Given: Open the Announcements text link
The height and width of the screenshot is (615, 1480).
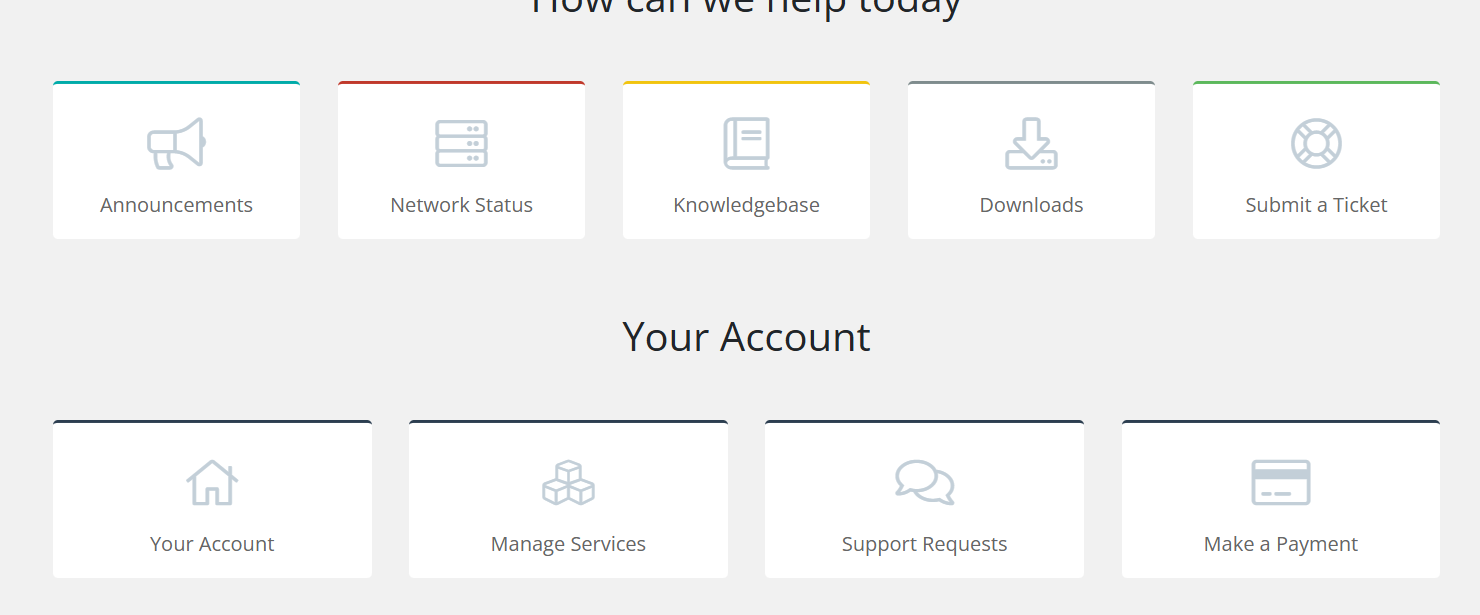Looking at the screenshot, I should pos(176,205).
